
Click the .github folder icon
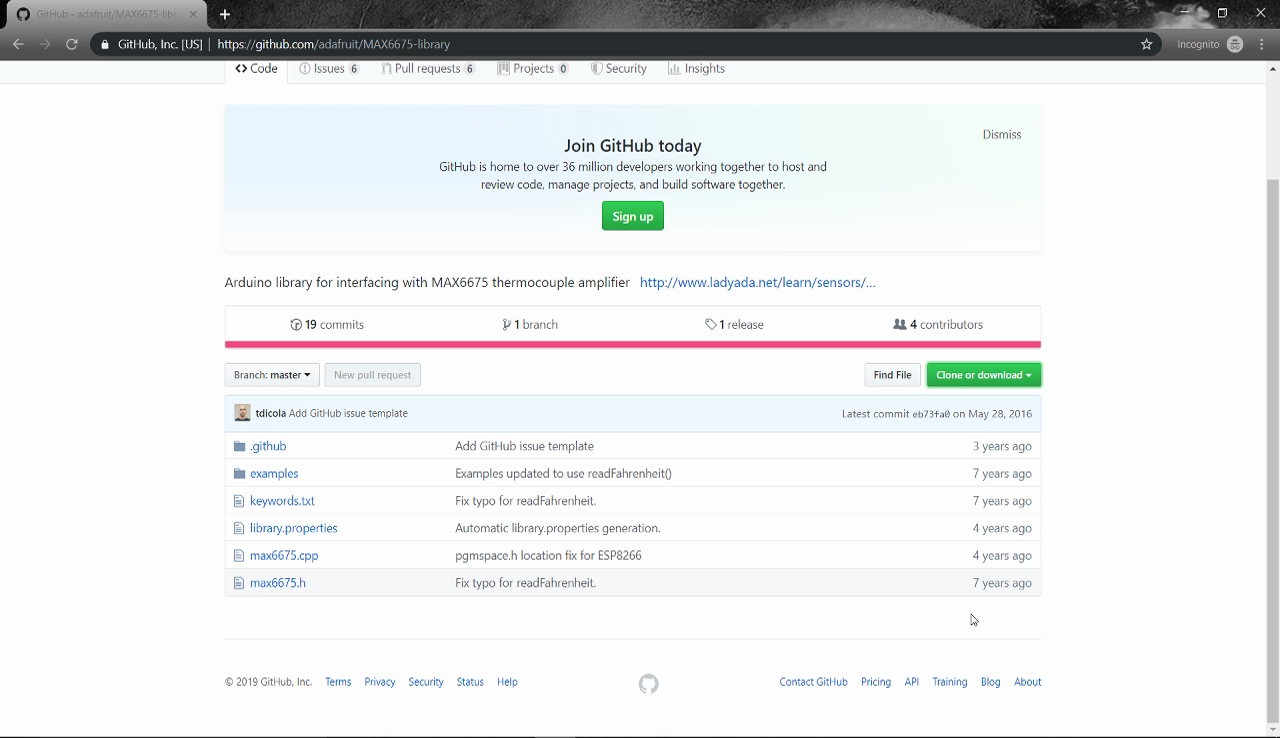pos(239,446)
